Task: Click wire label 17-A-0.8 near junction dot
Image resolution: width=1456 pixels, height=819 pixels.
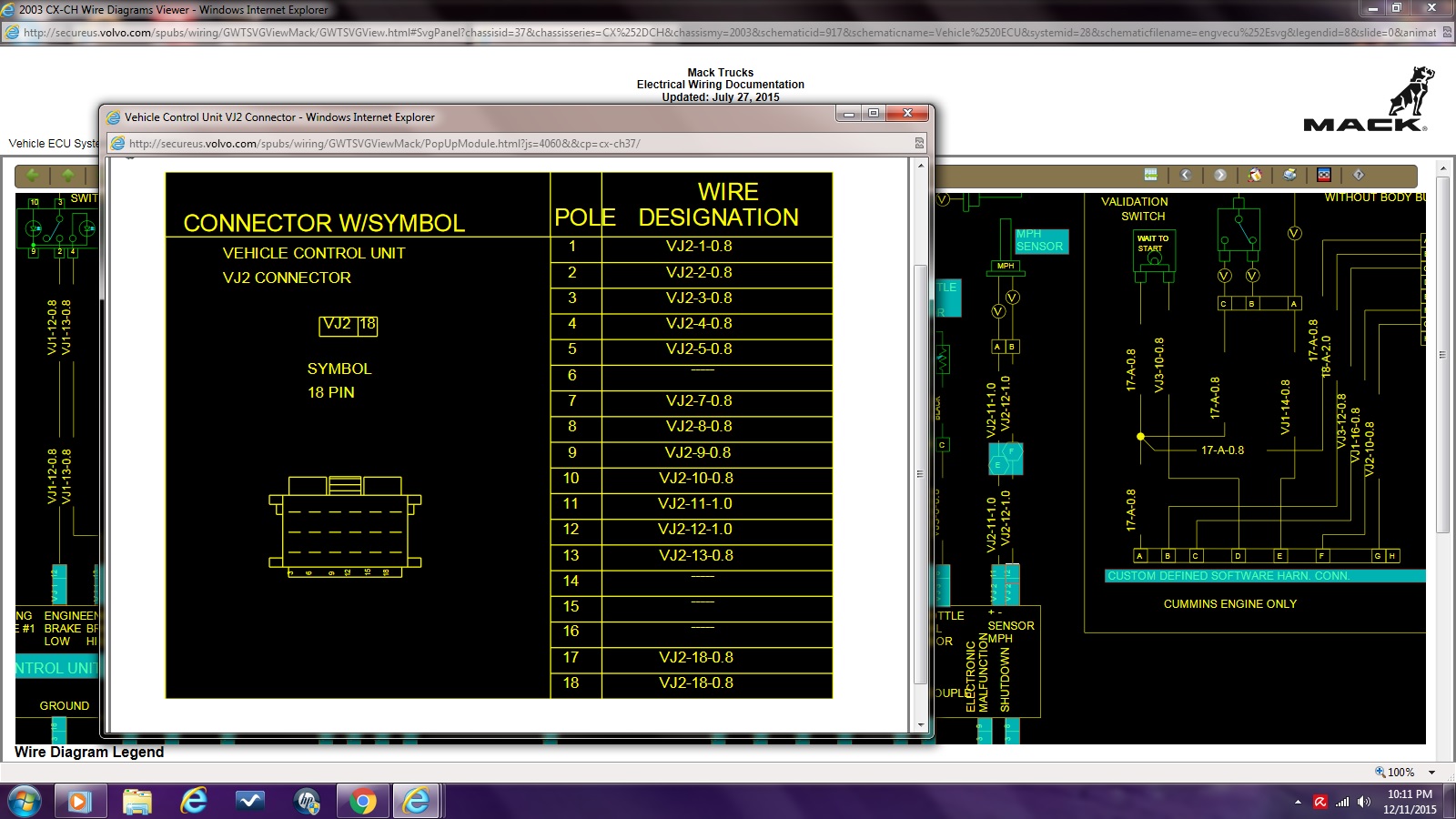Action: [1222, 450]
